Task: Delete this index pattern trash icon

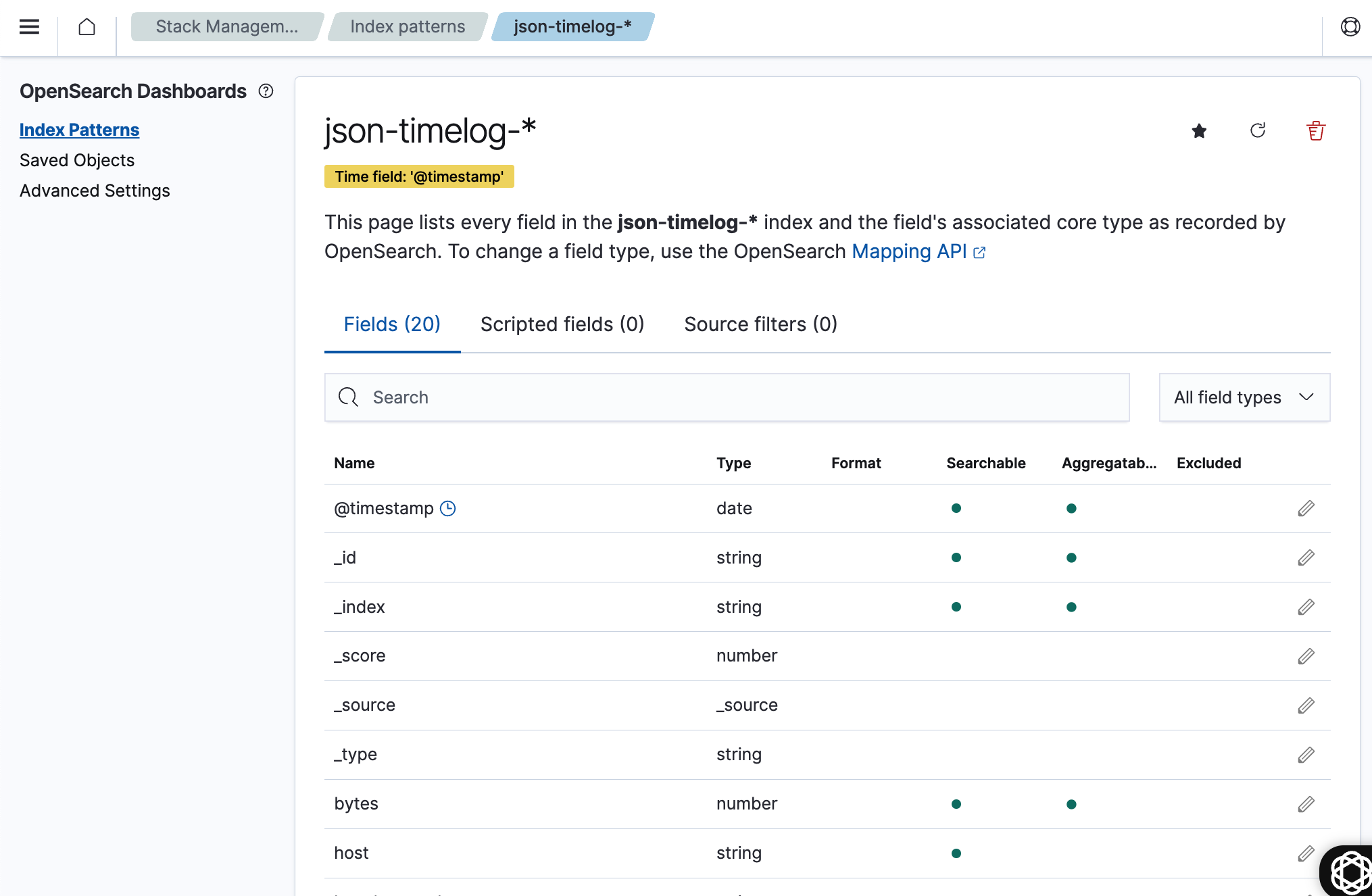Action: point(1315,130)
